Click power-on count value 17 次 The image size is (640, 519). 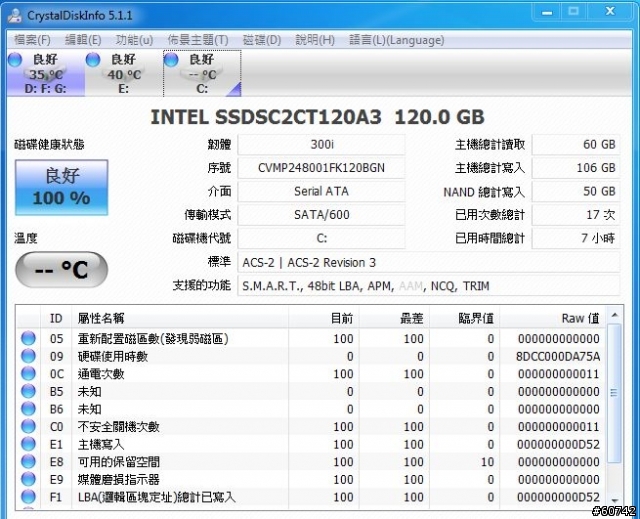pos(576,215)
